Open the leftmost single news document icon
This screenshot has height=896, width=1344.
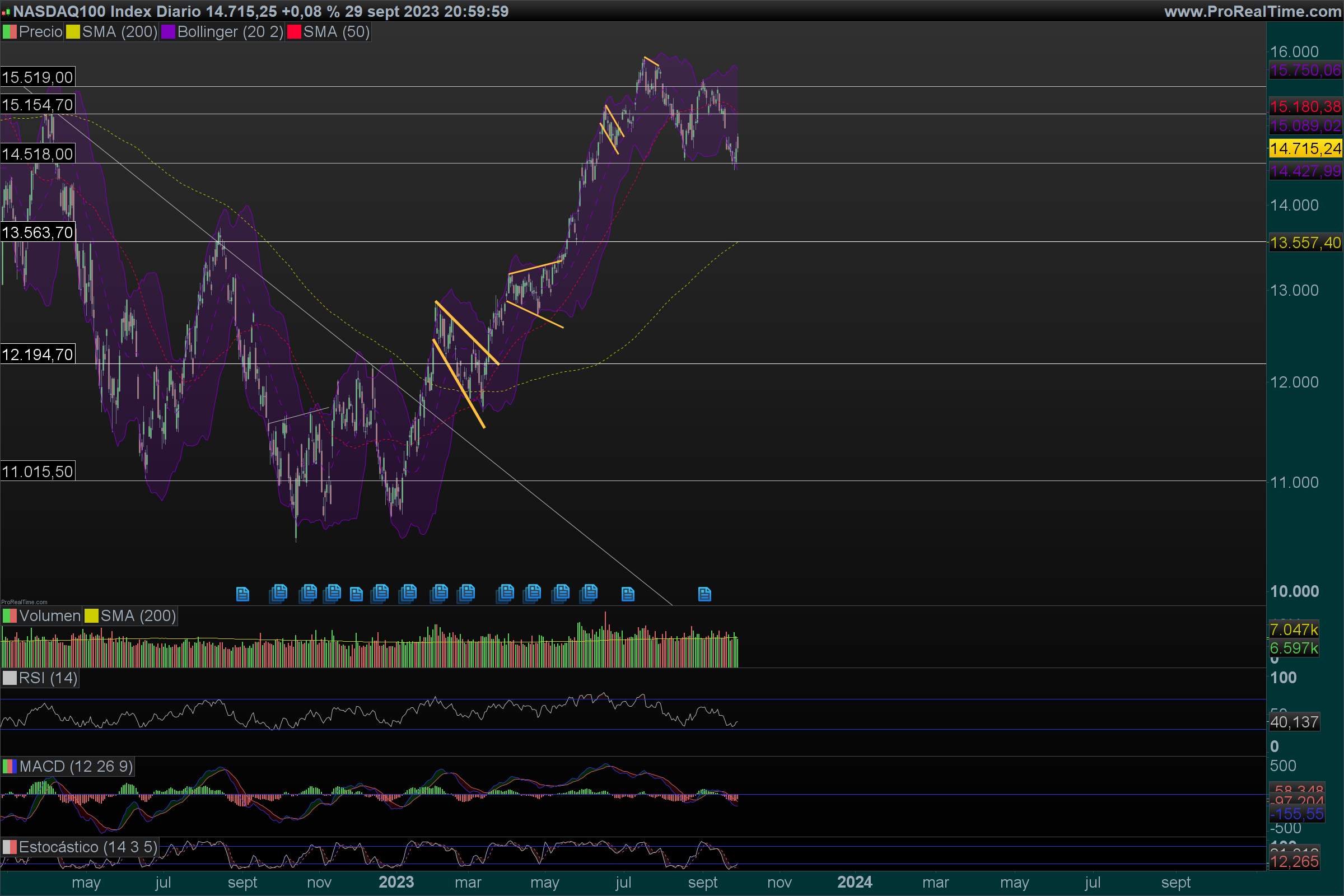(x=242, y=594)
